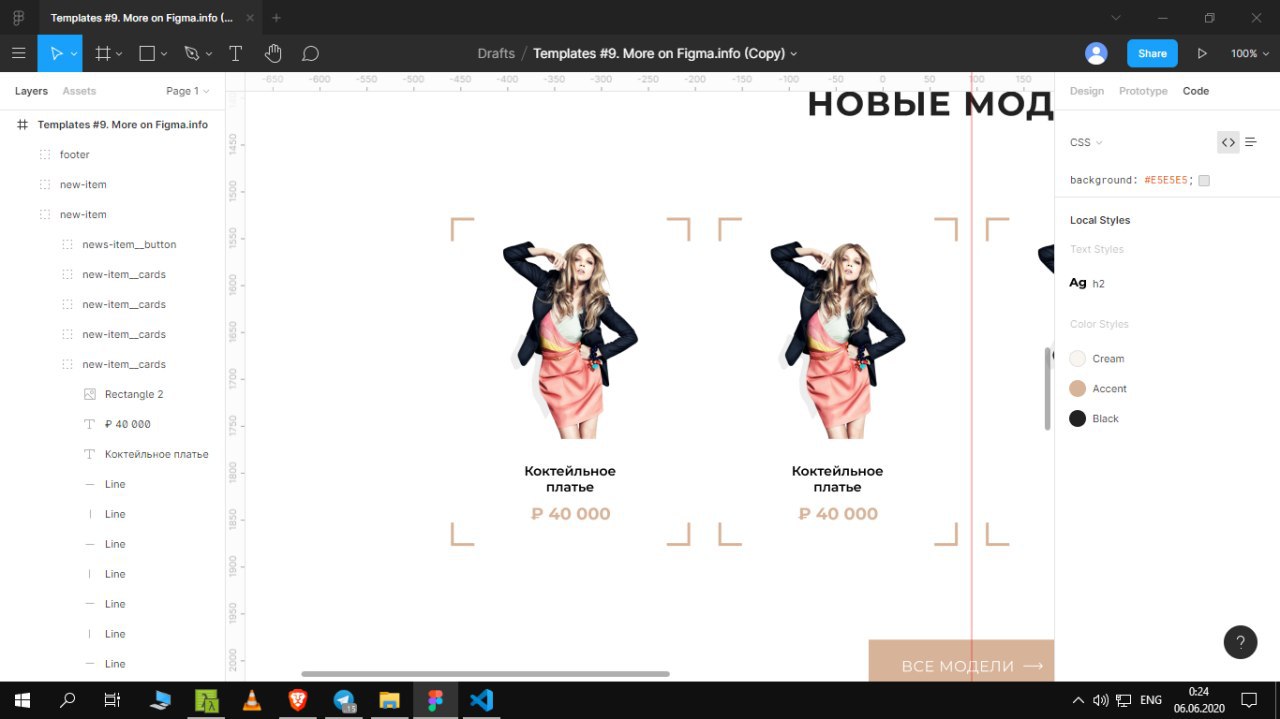The width and height of the screenshot is (1280, 719).
Task: Open Windows Start menu
Action: tap(22, 700)
